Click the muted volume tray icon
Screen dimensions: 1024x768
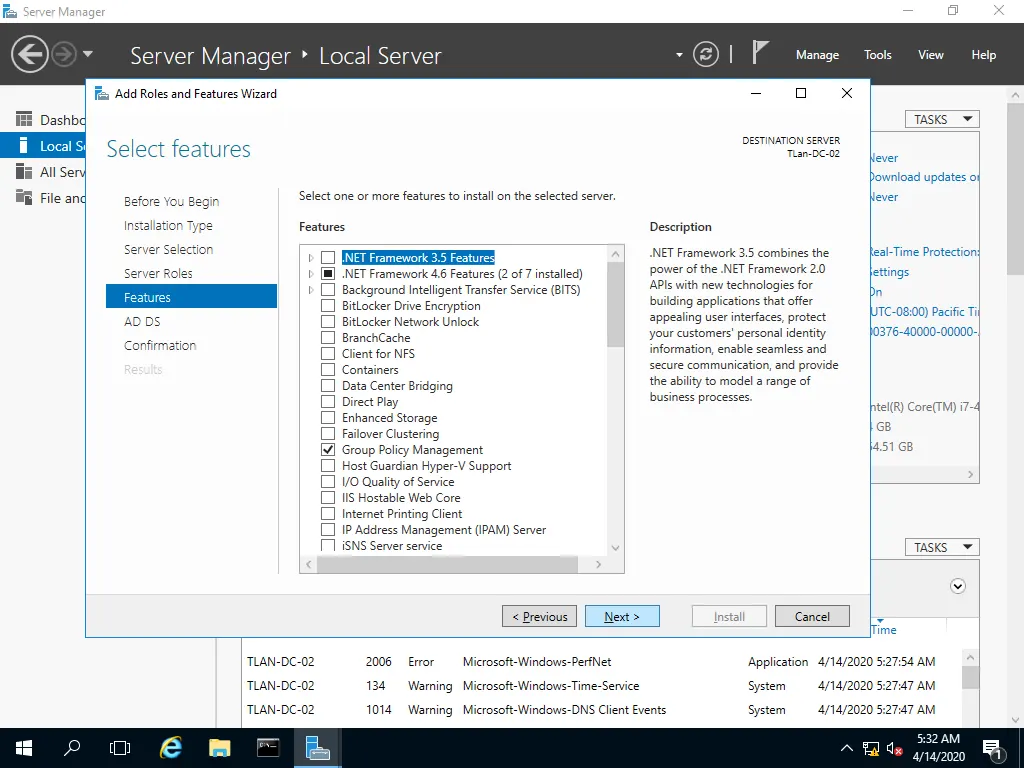pos(895,749)
